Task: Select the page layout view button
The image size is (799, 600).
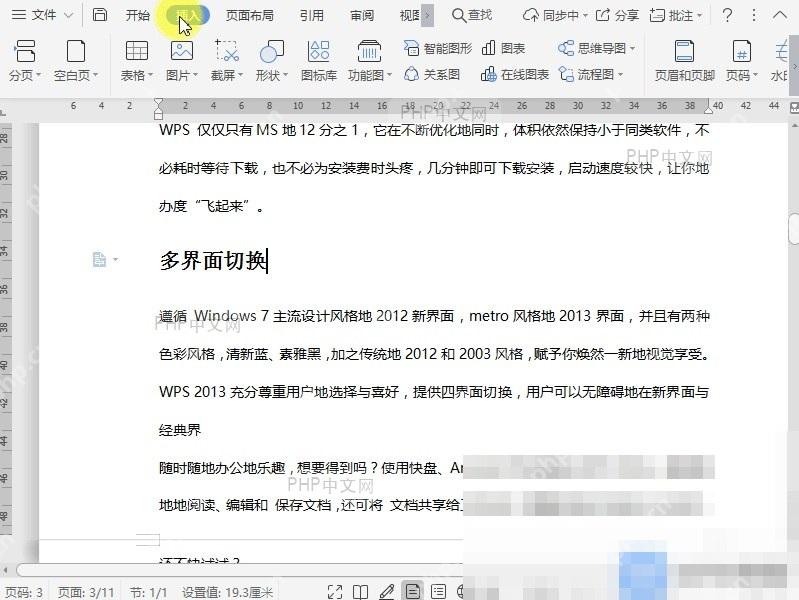Action: tap(413, 591)
